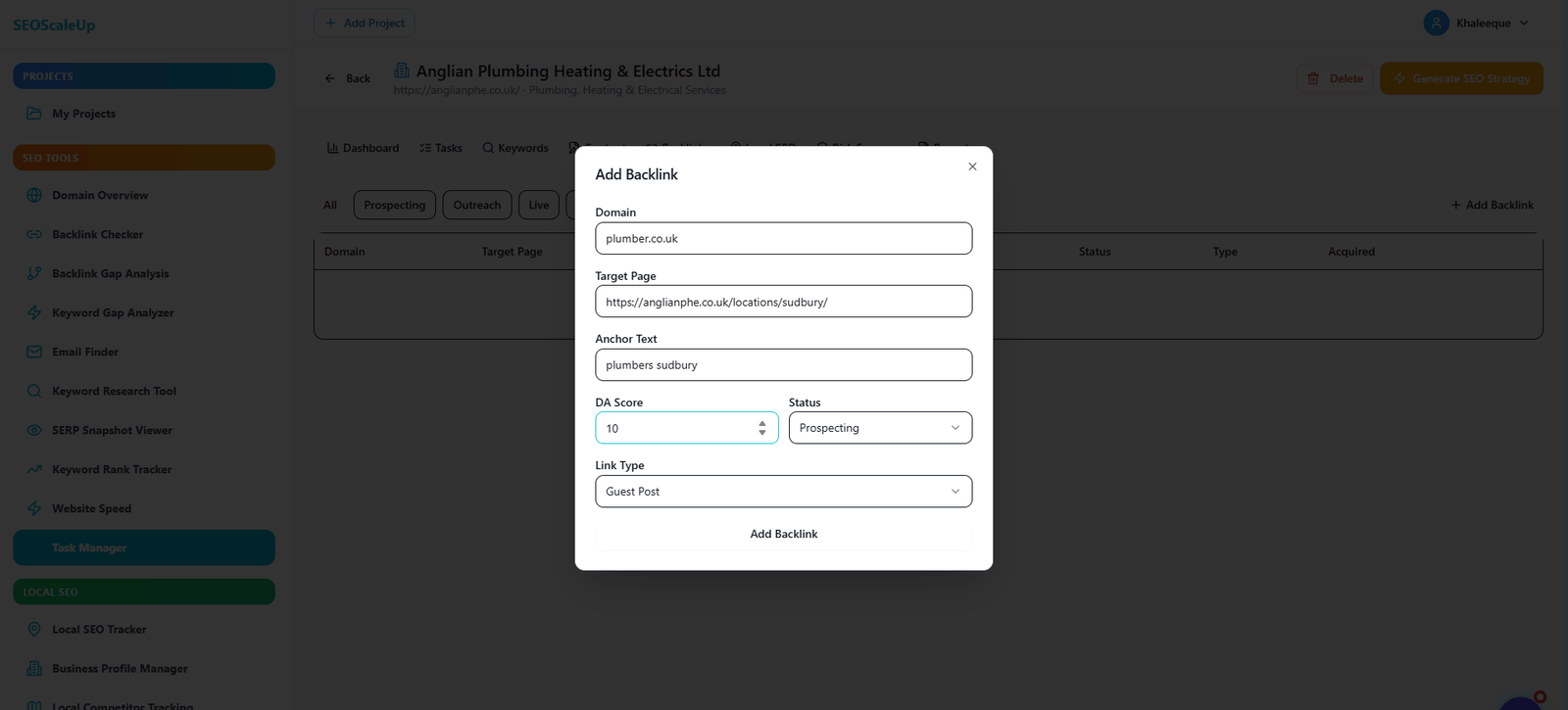1568x710 pixels.
Task: Click the Domain column header
Action: (x=345, y=252)
